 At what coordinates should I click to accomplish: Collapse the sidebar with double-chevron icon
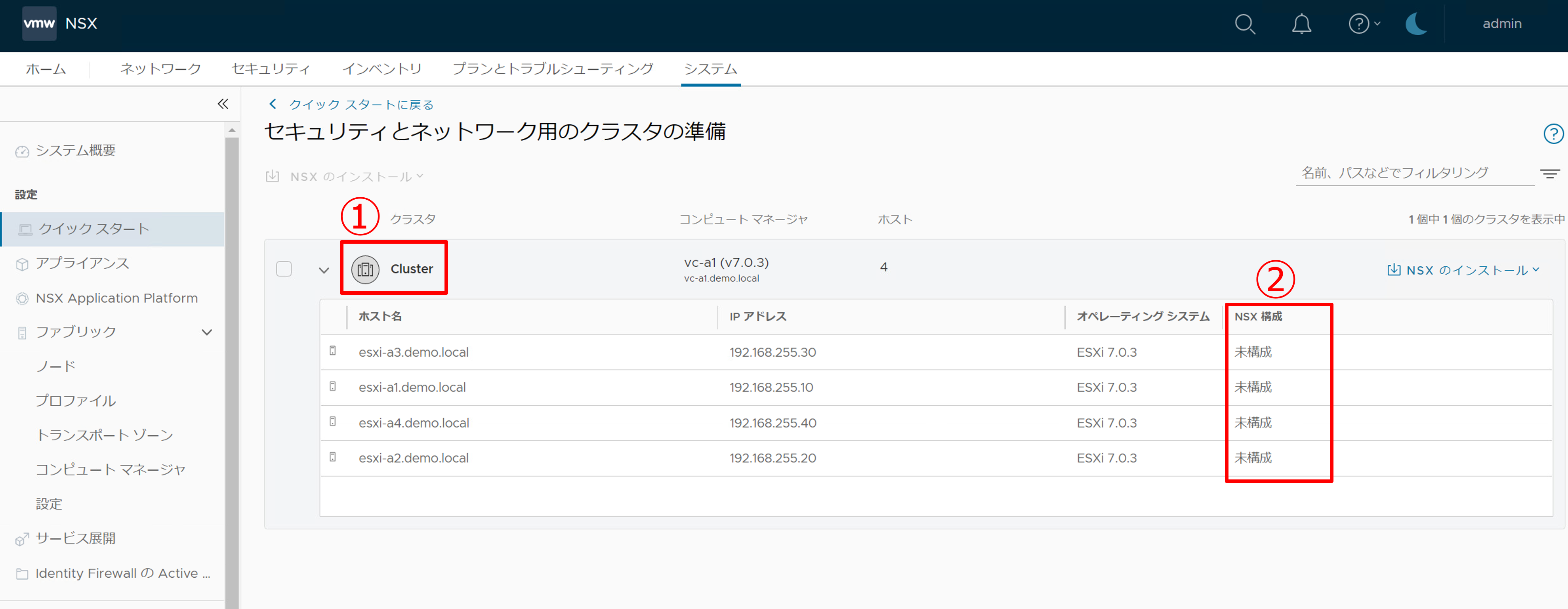(223, 104)
